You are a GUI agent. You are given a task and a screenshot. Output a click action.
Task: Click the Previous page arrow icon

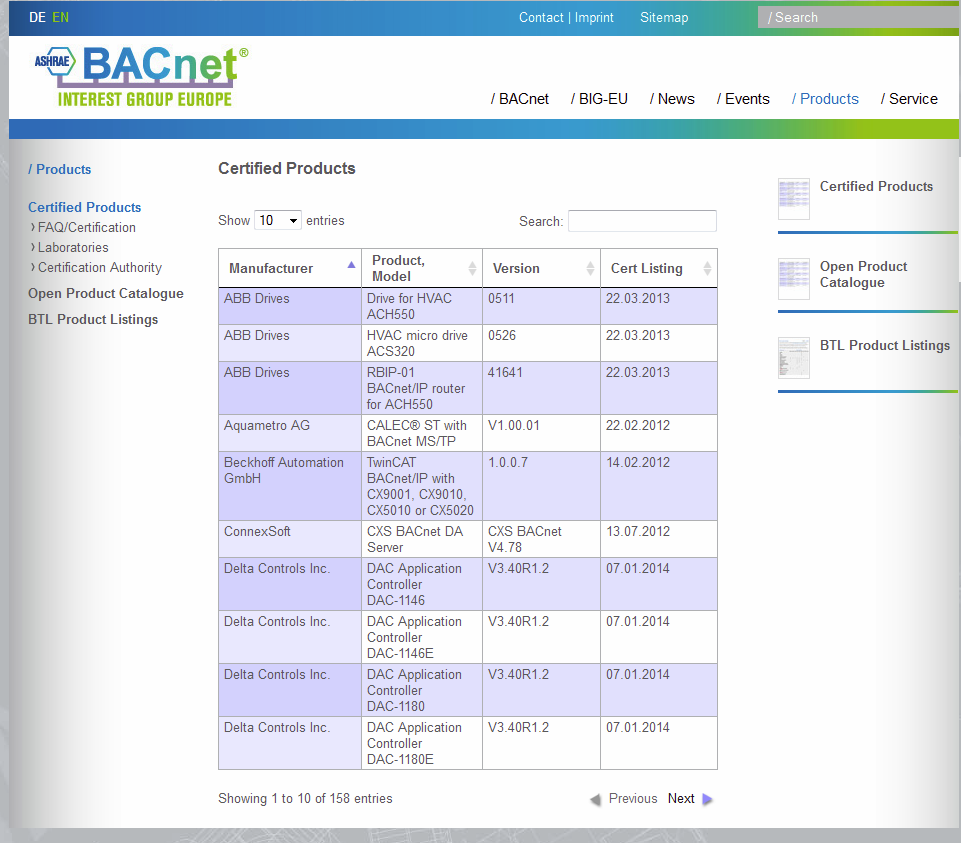[x=595, y=799]
